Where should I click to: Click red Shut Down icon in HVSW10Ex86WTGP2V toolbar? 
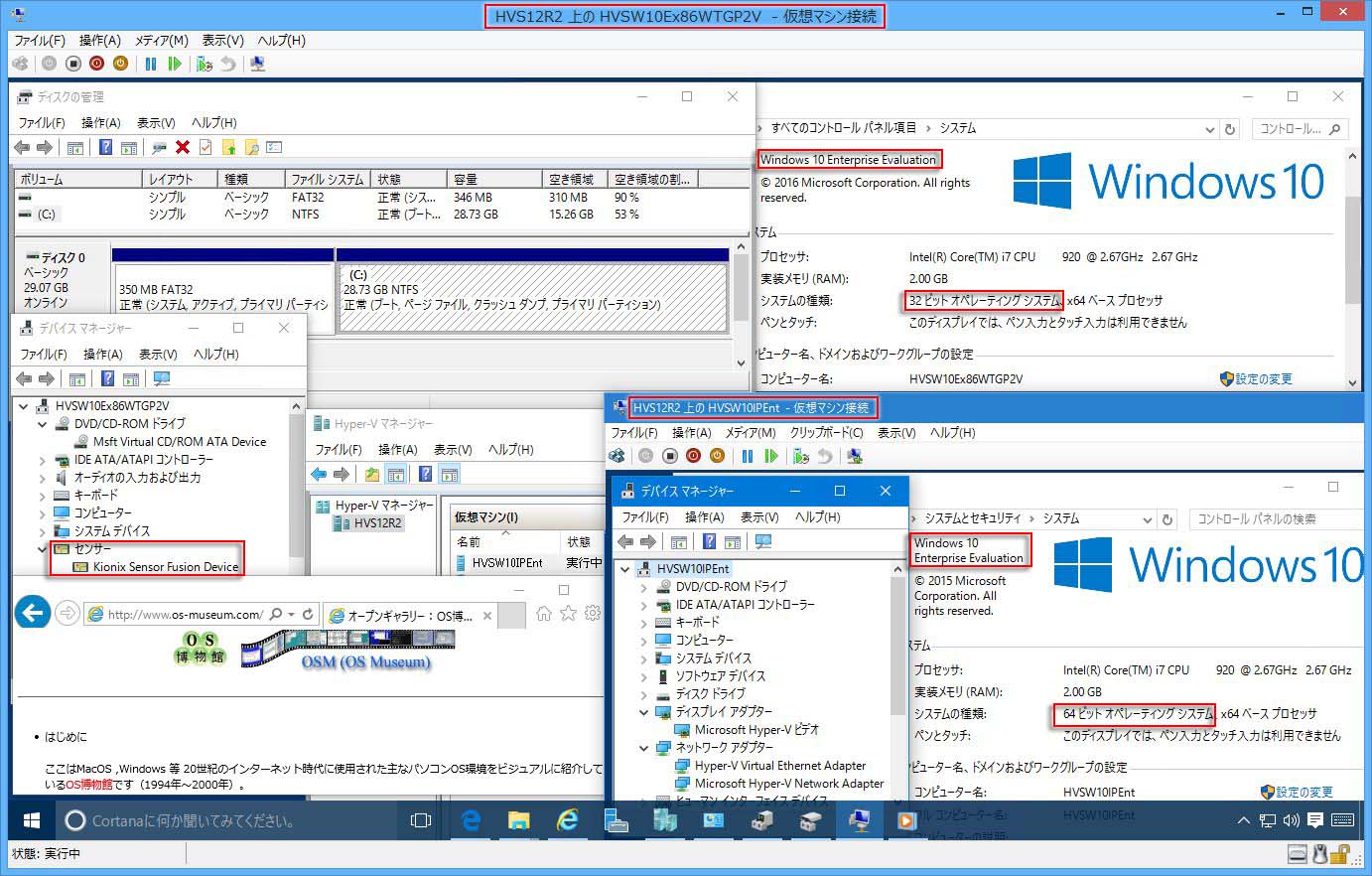[96, 64]
